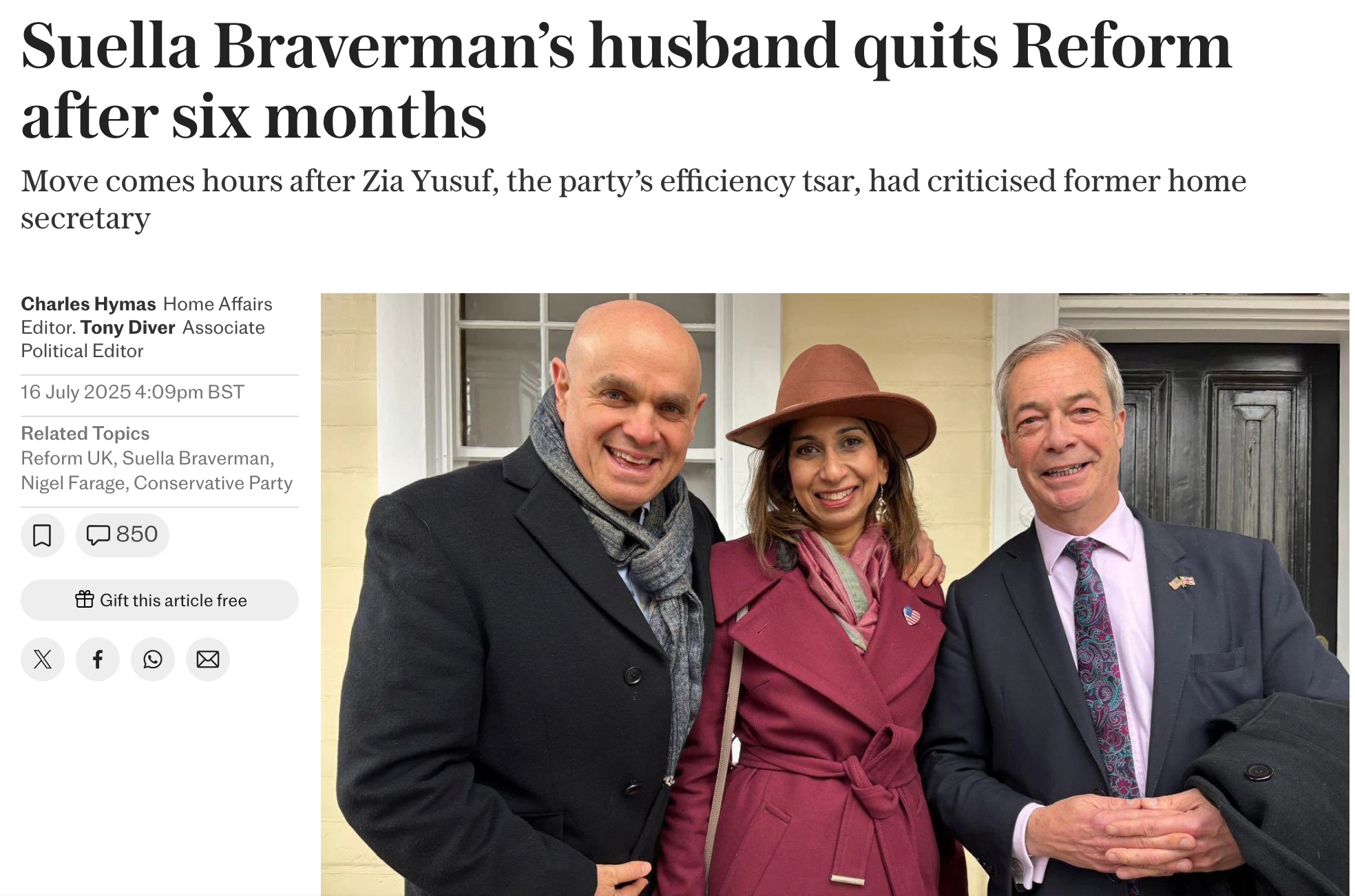1355x896 pixels.
Task: Click the Home Affairs Editor title text
Action: (x=218, y=304)
